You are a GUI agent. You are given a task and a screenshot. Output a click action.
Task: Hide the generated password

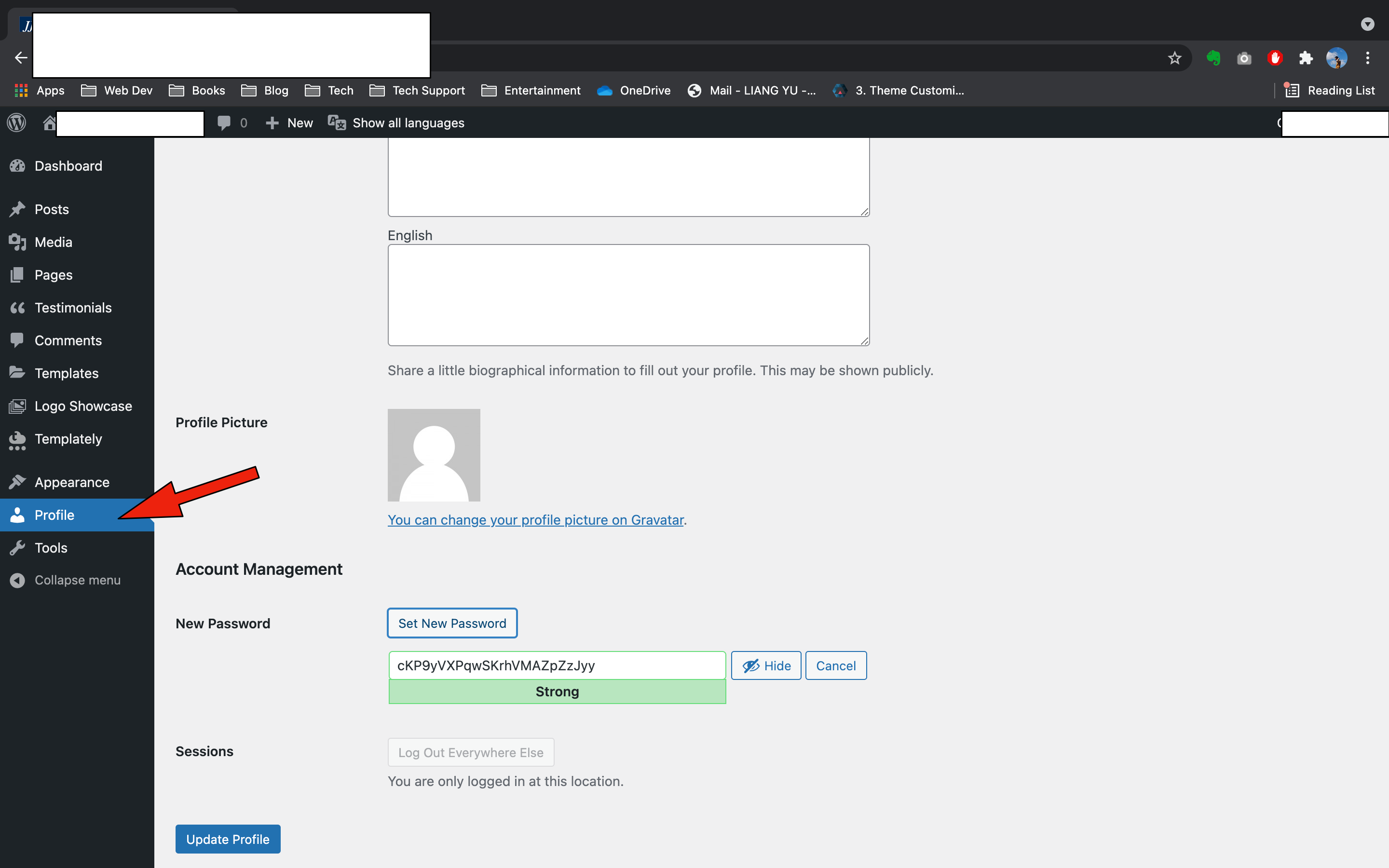(x=766, y=665)
